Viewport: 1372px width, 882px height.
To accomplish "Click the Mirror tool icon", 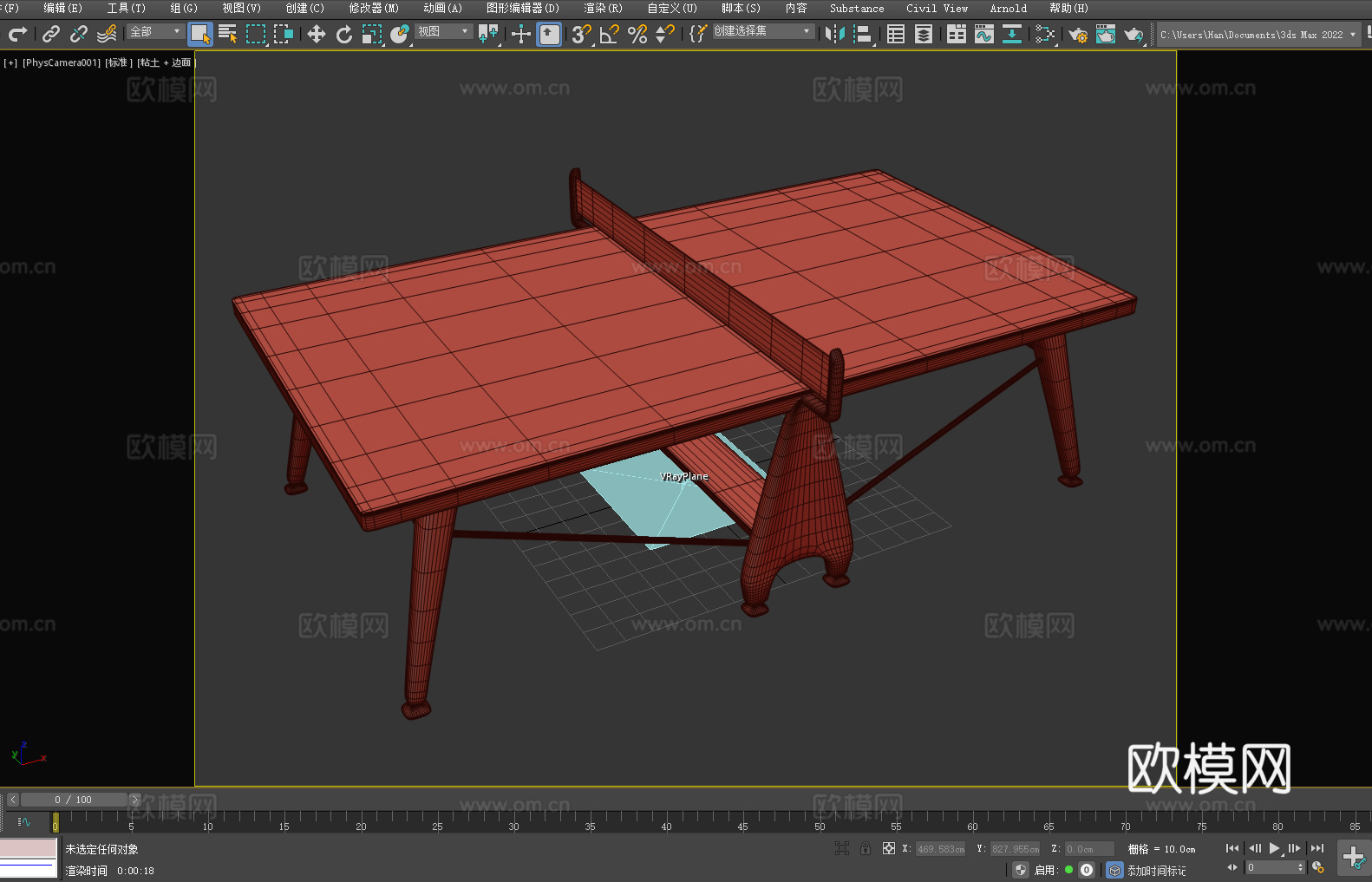I will [834, 34].
